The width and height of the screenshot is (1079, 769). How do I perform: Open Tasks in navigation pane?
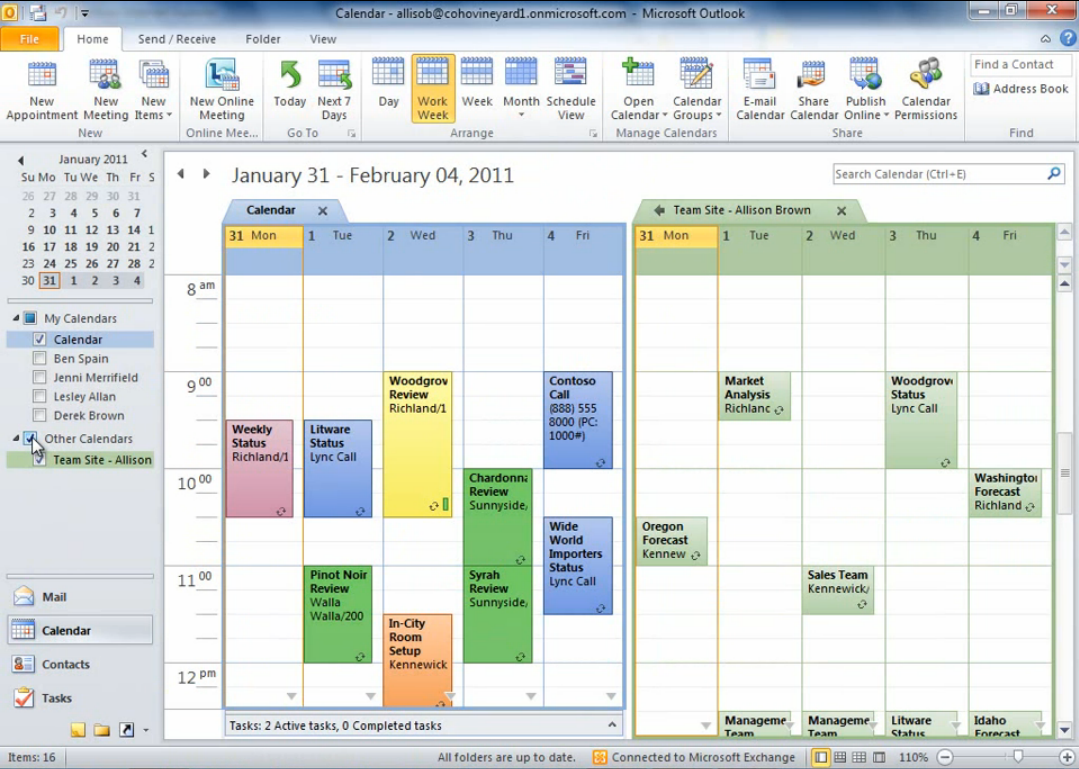click(x=80, y=697)
